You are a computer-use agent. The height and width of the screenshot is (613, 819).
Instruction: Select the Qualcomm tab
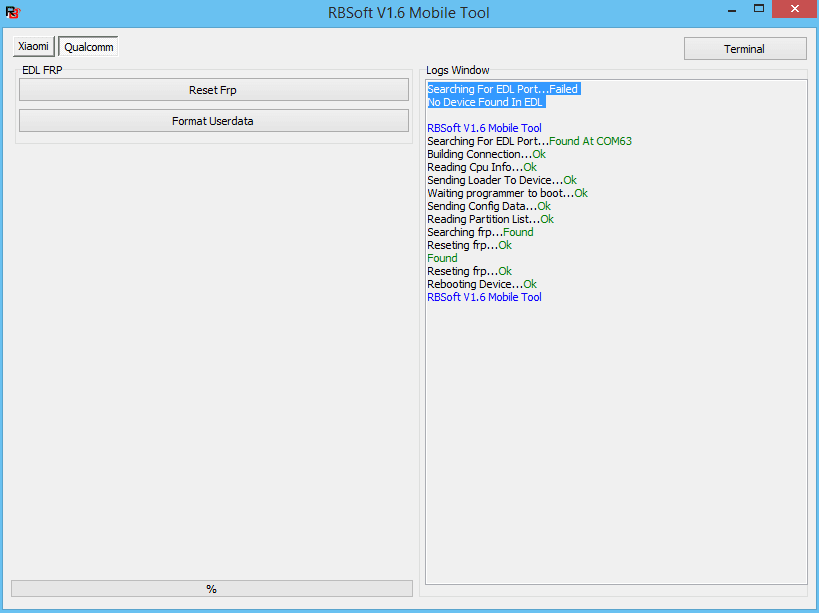tap(88, 47)
